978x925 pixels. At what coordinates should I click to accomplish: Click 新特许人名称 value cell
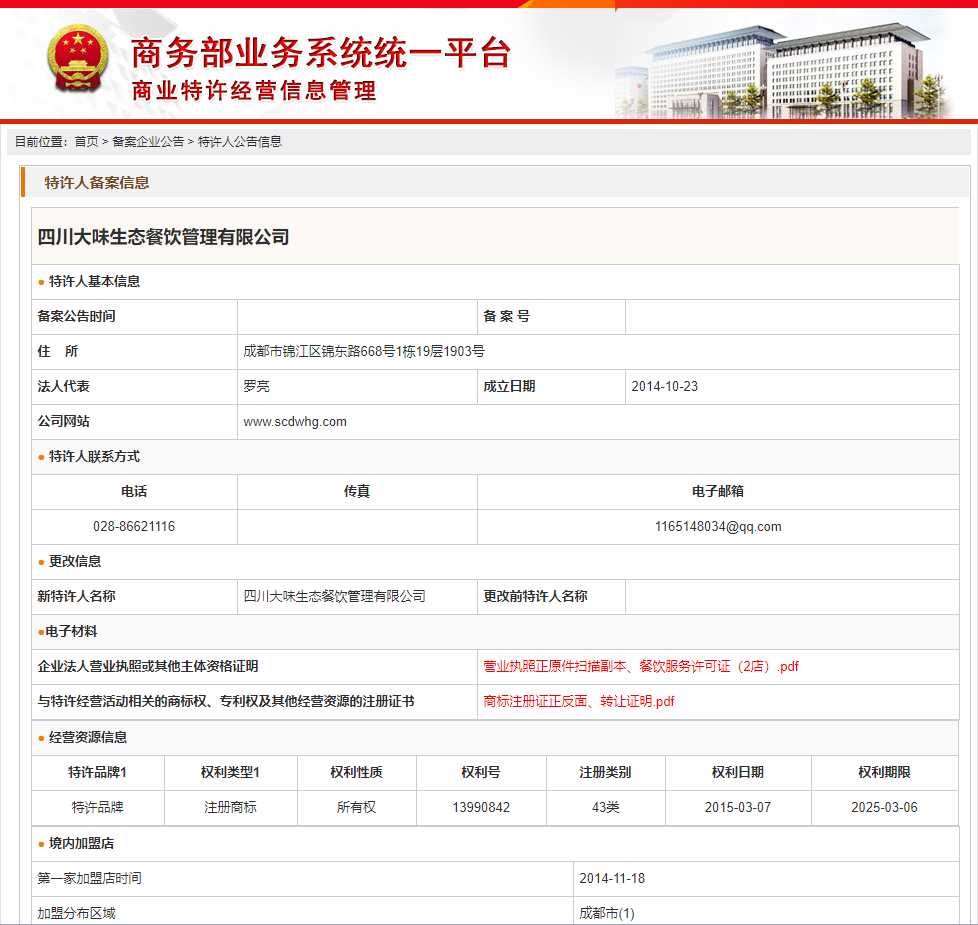coord(357,596)
